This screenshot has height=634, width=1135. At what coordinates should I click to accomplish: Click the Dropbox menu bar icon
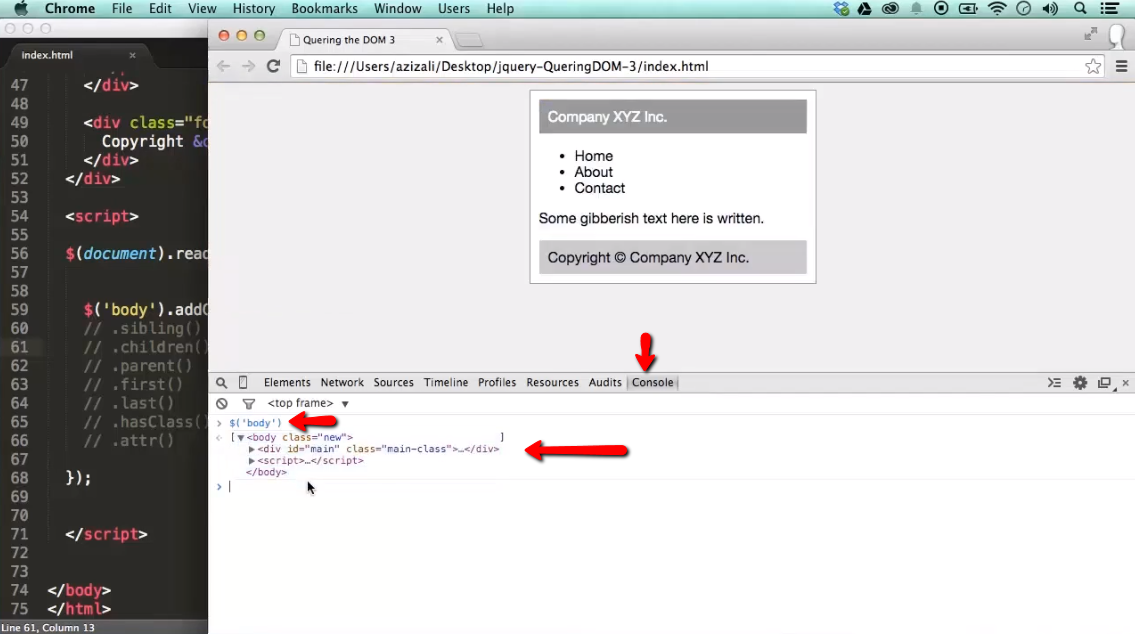point(841,9)
